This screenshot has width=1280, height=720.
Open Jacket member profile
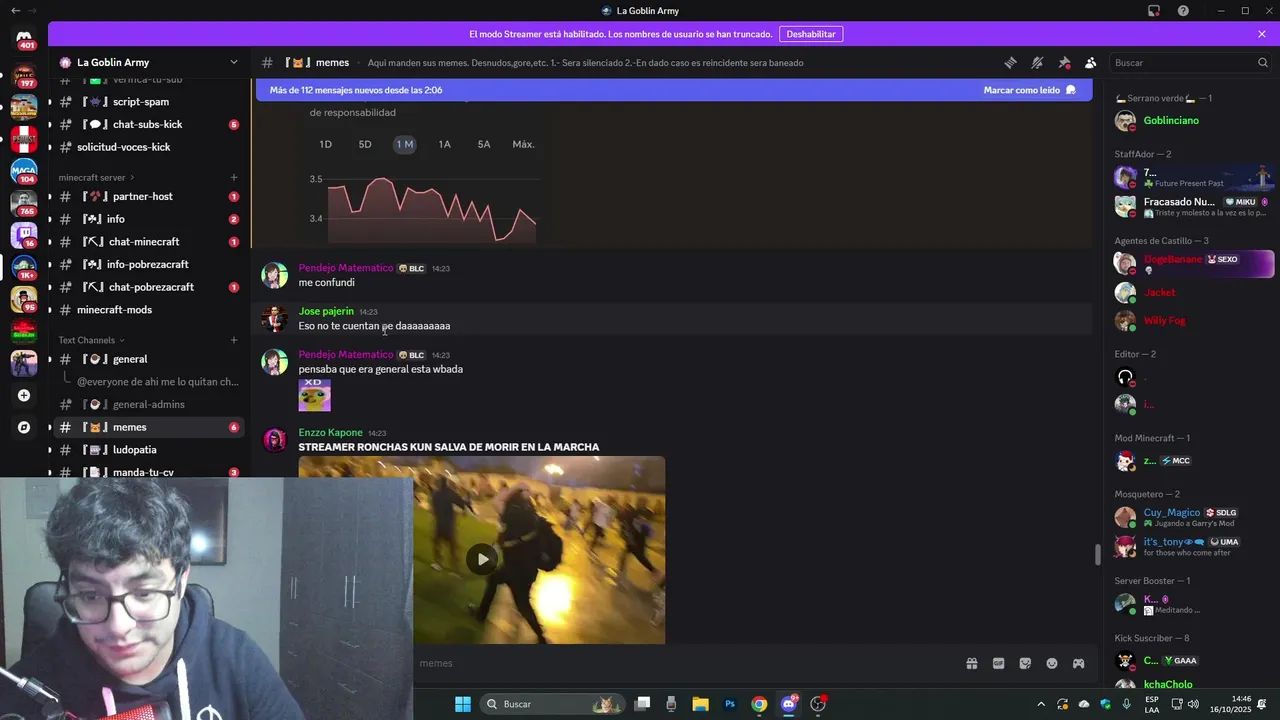point(1192,293)
